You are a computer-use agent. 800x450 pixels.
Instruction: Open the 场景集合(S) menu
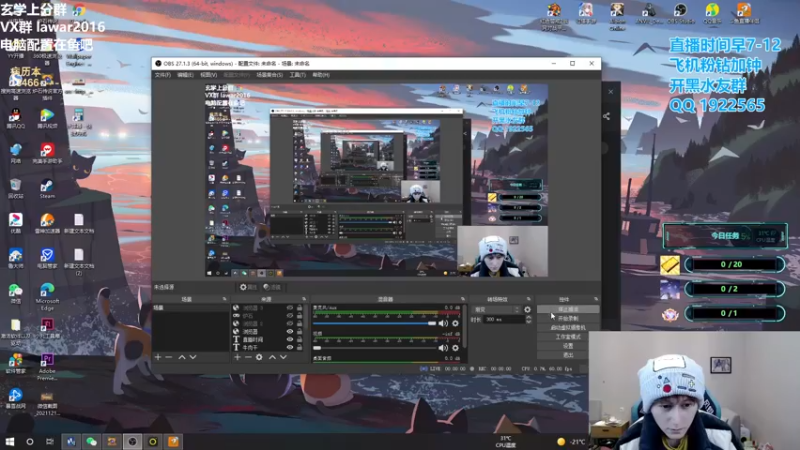(269, 75)
